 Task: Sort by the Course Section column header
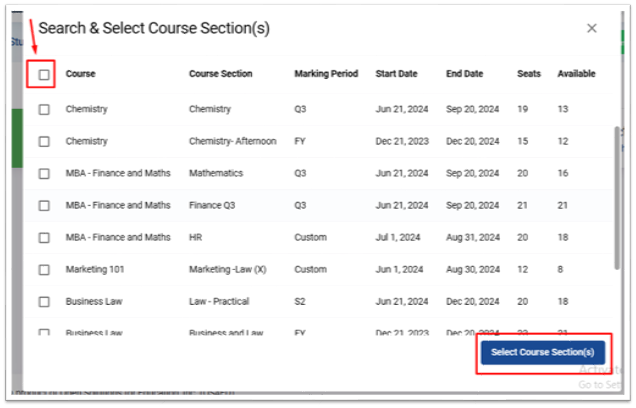click(x=221, y=74)
